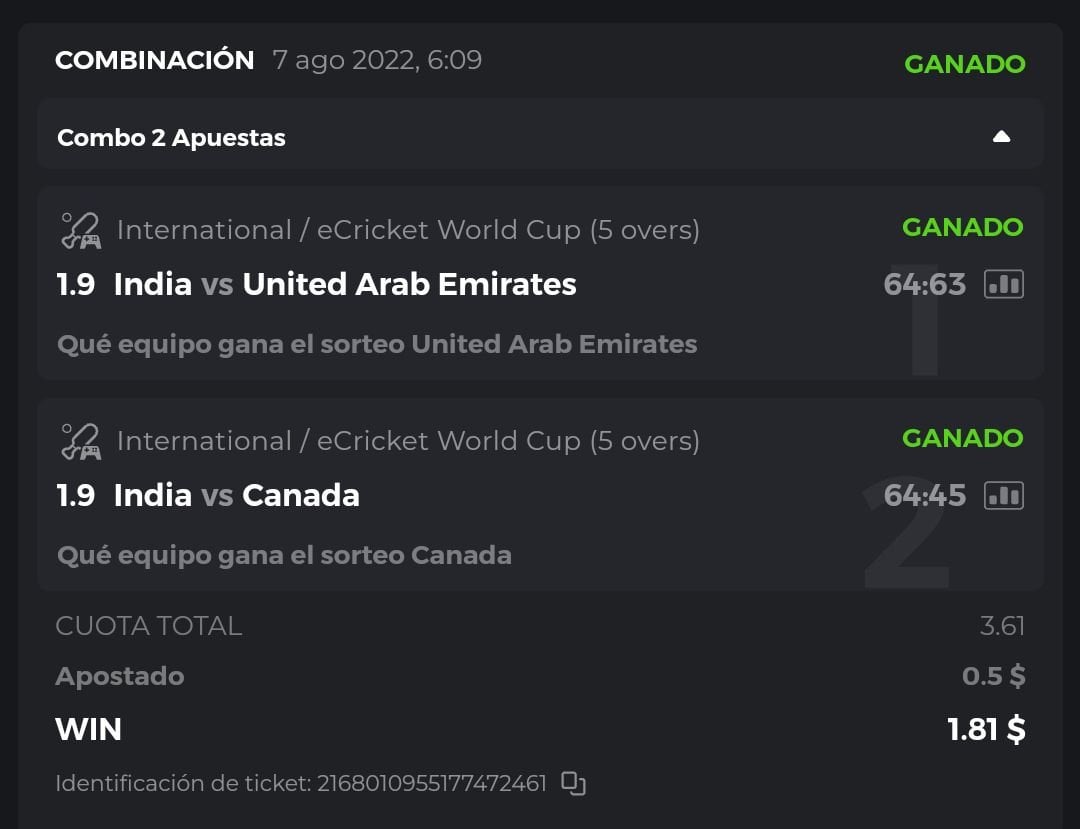Click the top GANADO status of the combination

coord(964,64)
